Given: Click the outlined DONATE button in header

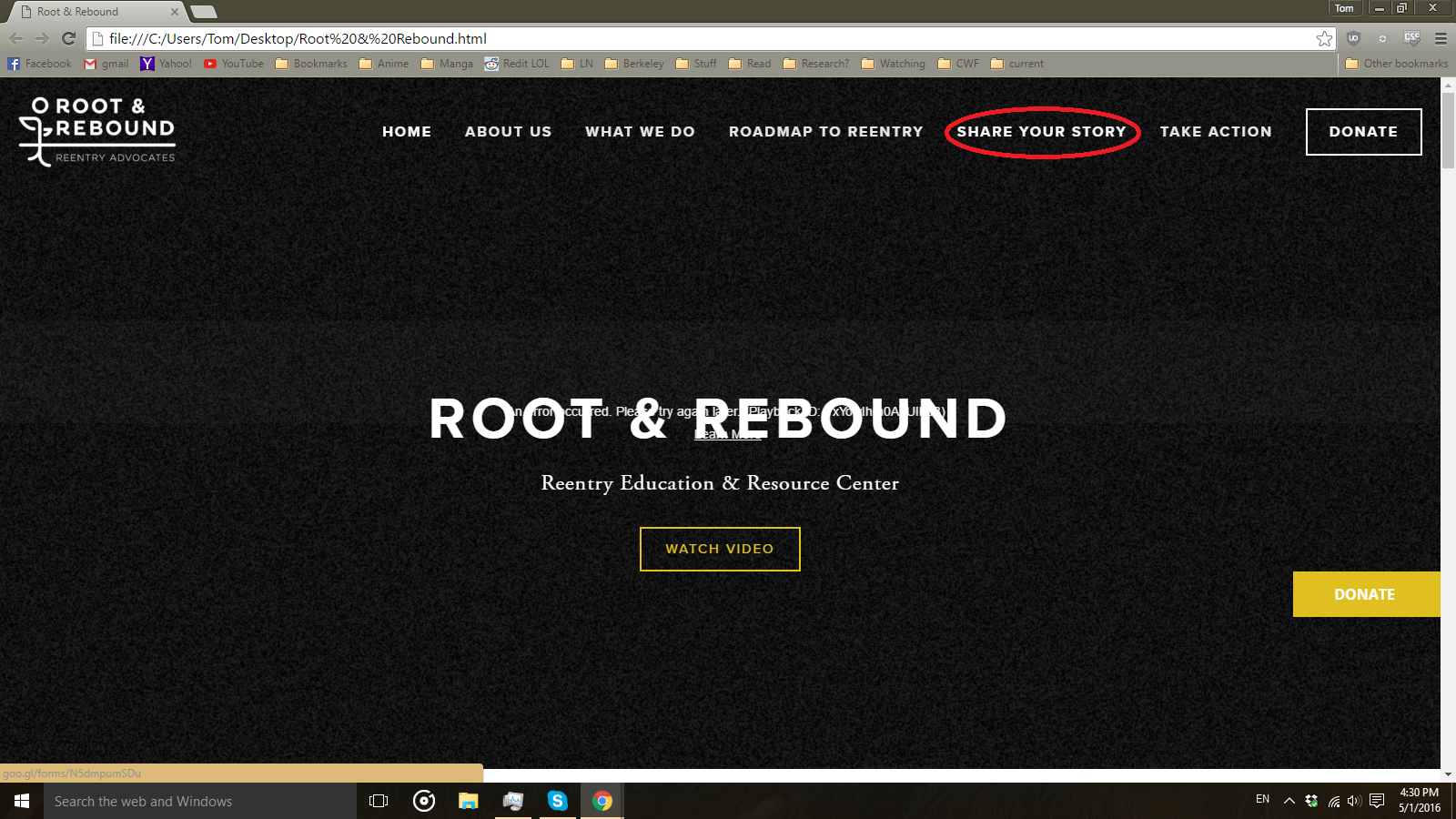Looking at the screenshot, I should pyautogui.click(x=1364, y=132).
